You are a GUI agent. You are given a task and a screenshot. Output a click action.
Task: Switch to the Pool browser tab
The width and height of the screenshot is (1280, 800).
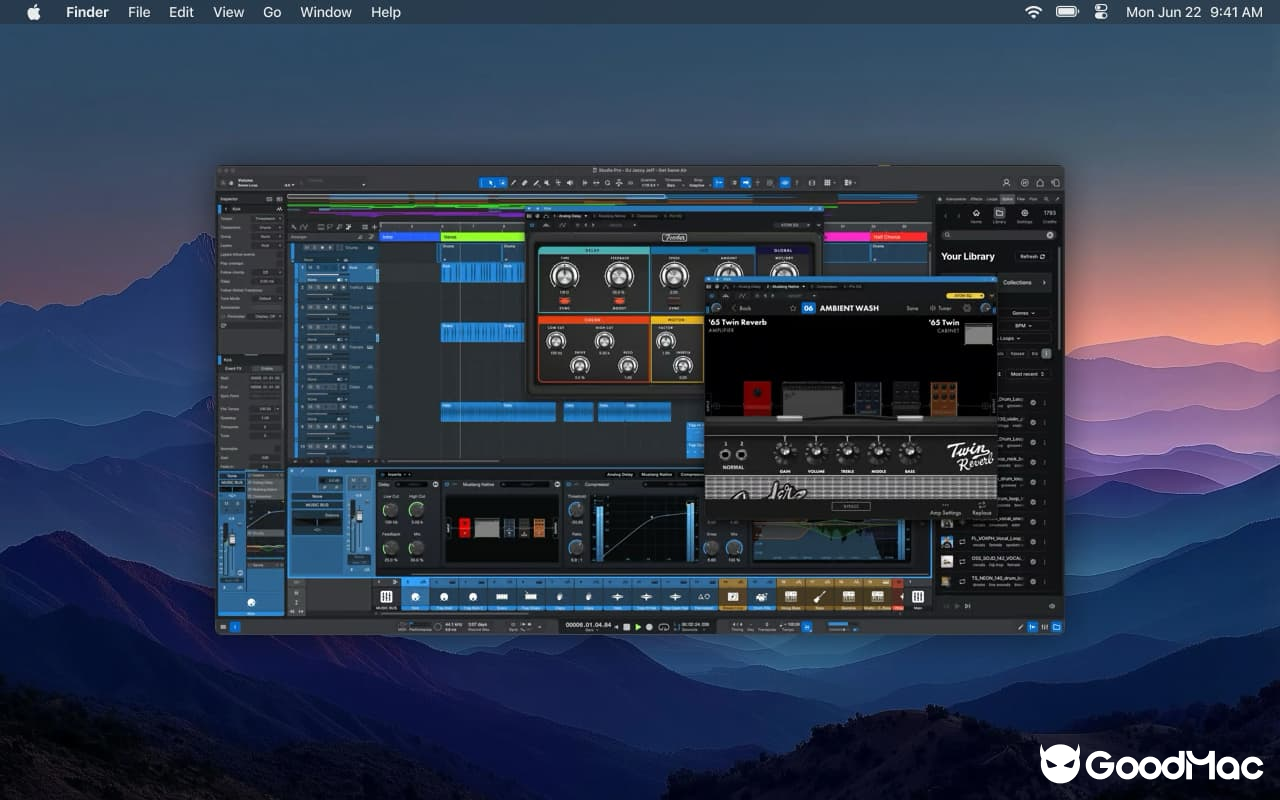pyautogui.click(x=1033, y=199)
